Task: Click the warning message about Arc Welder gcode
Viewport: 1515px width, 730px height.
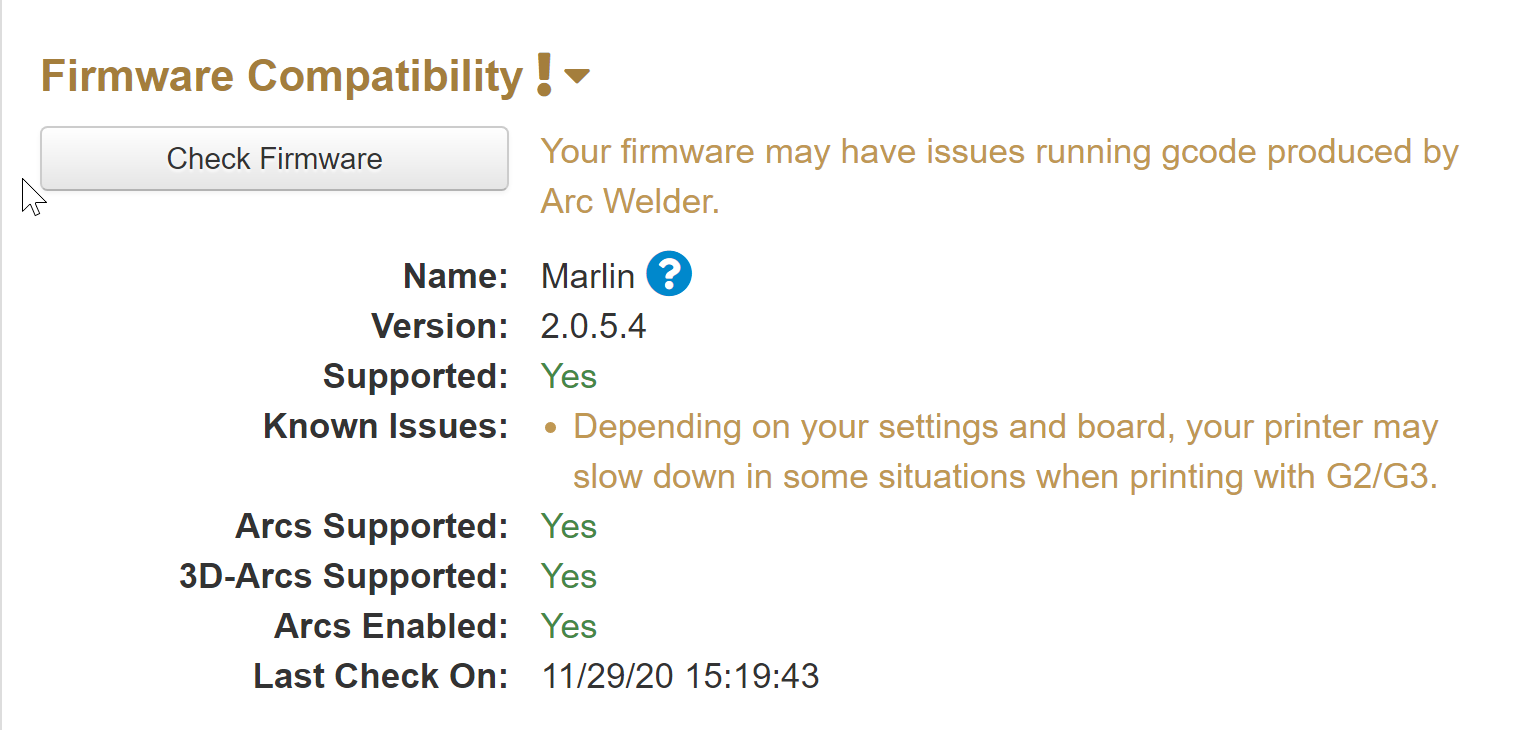Action: [998, 176]
